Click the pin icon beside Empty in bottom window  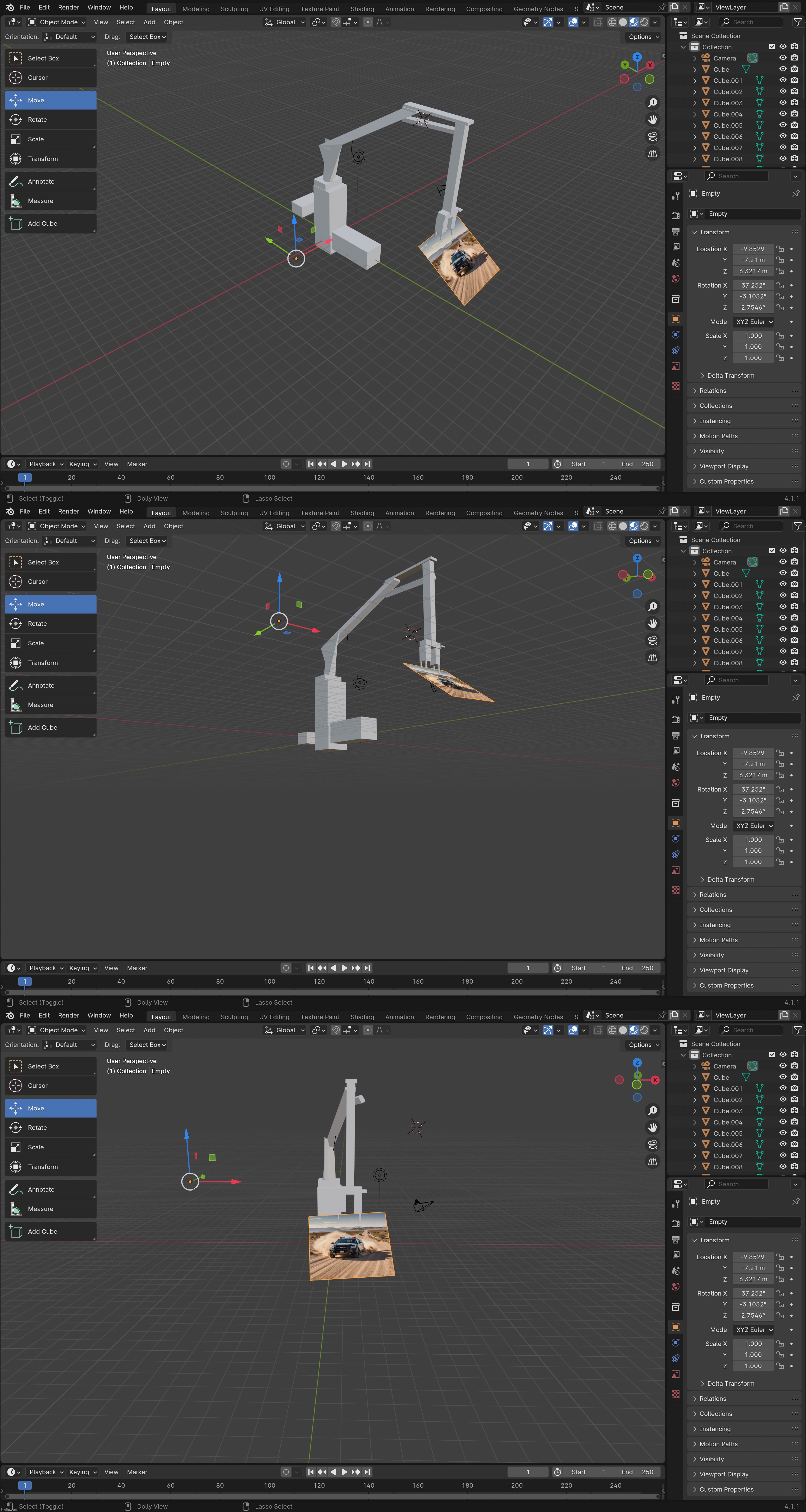(x=796, y=1201)
